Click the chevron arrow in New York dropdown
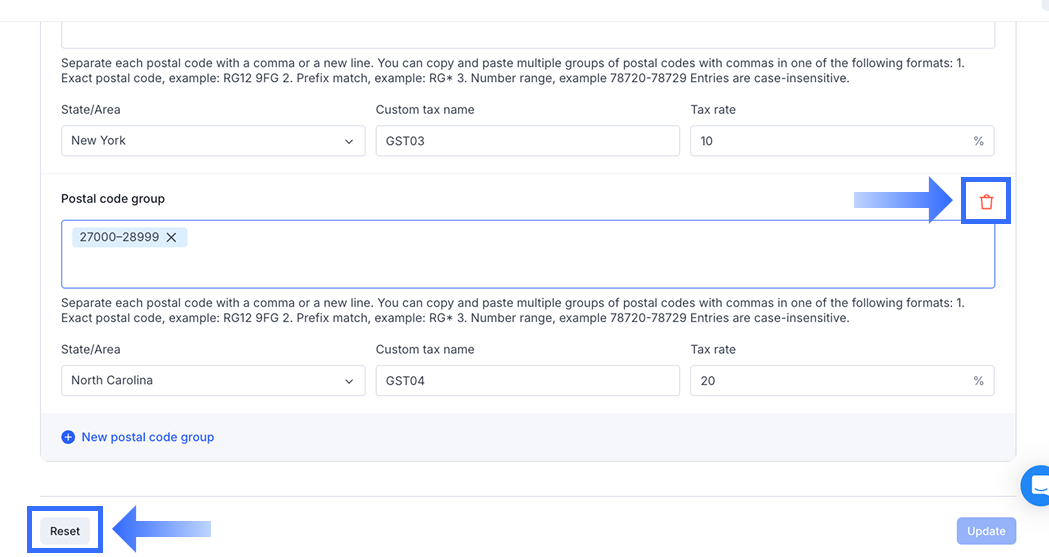This screenshot has height=557, width=1049. coord(348,141)
